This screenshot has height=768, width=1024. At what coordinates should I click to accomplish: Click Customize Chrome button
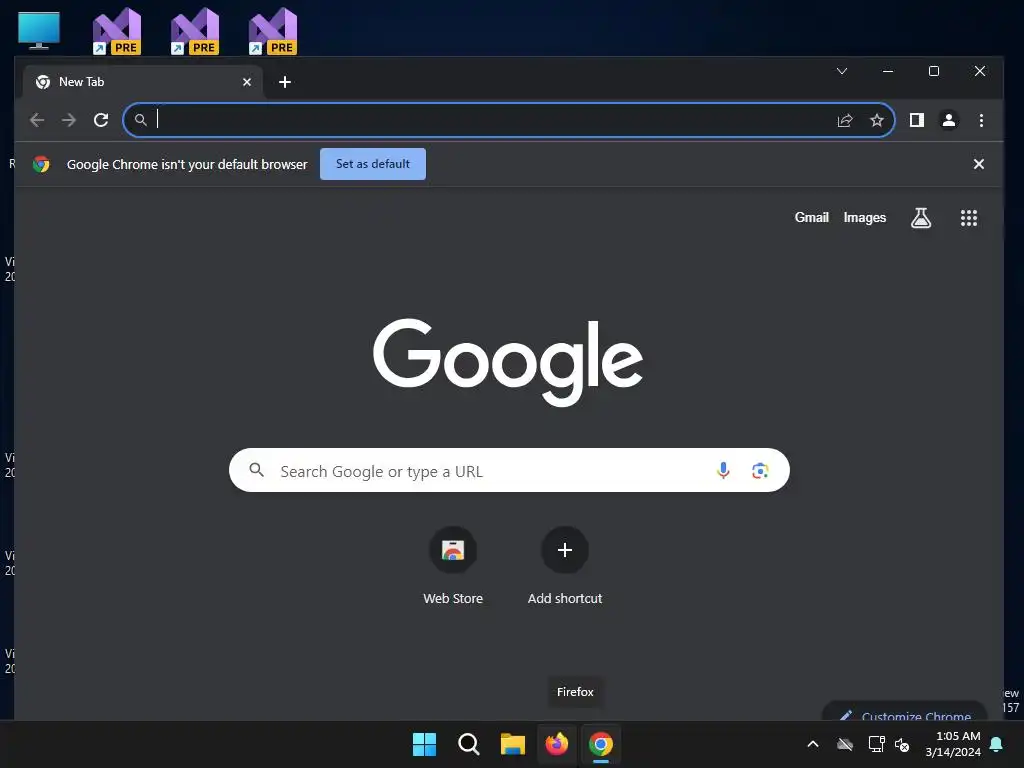[x=904, y=713]
